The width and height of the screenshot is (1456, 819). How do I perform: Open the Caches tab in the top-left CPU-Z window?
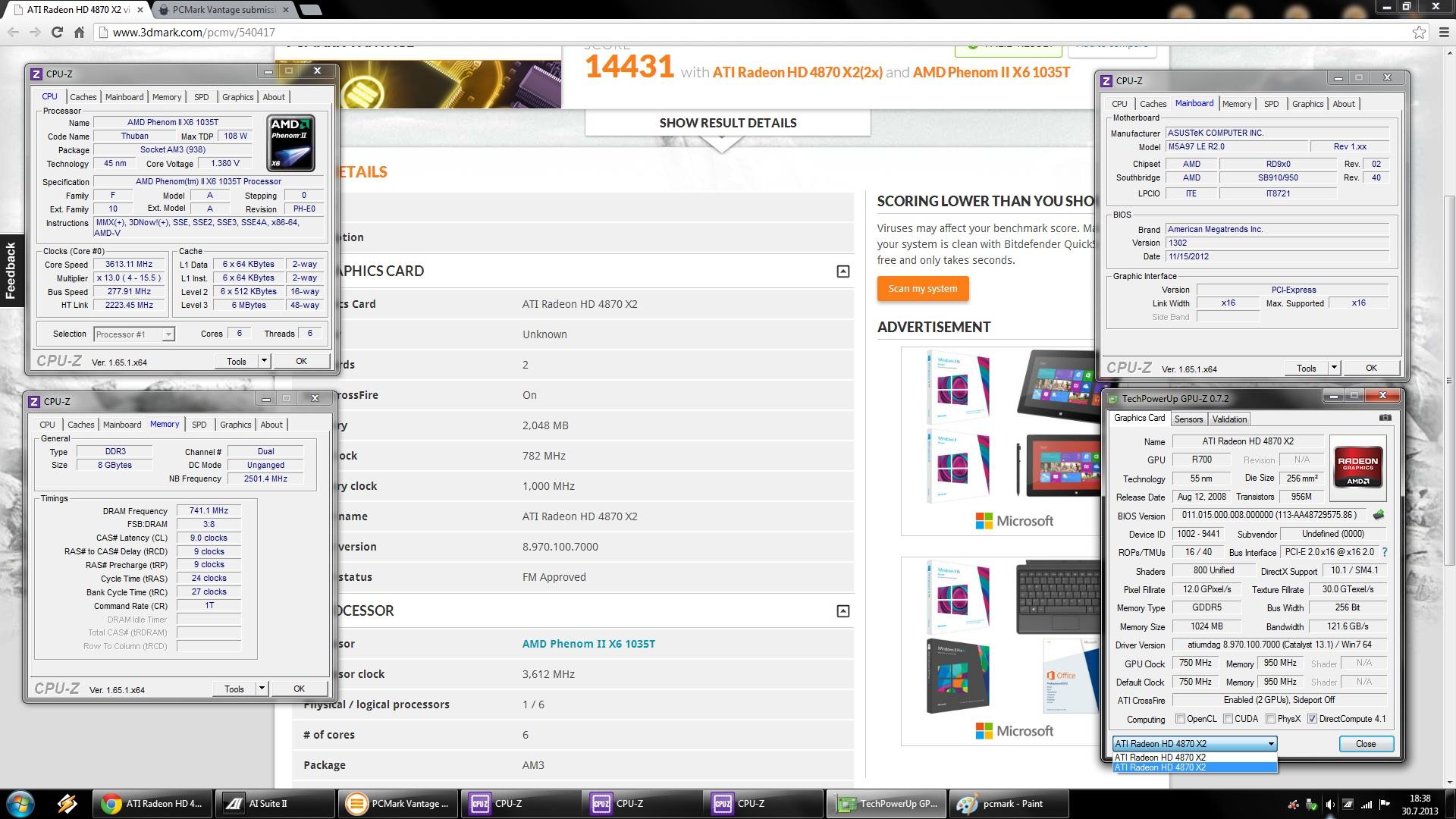pyautogui.click(x=83, y=97)
